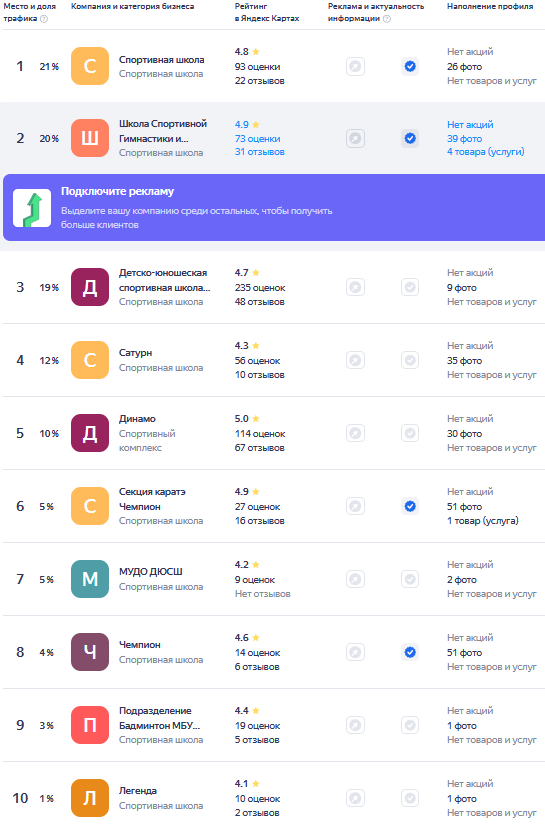Click grey checkmark in Легенда row
The height and width of the screenshot is (825, 545).
410,798
